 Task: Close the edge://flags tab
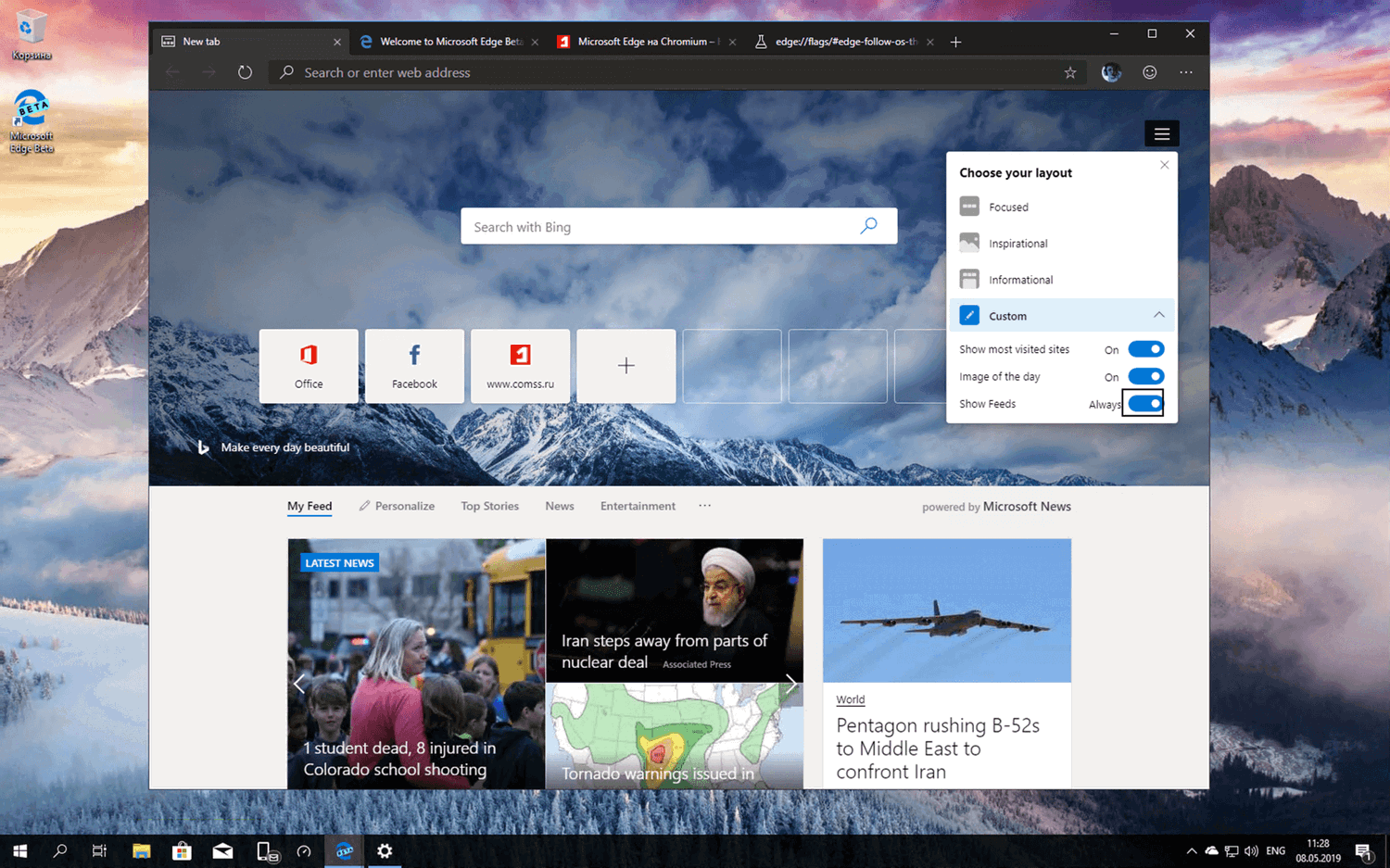tap(929, 42)
